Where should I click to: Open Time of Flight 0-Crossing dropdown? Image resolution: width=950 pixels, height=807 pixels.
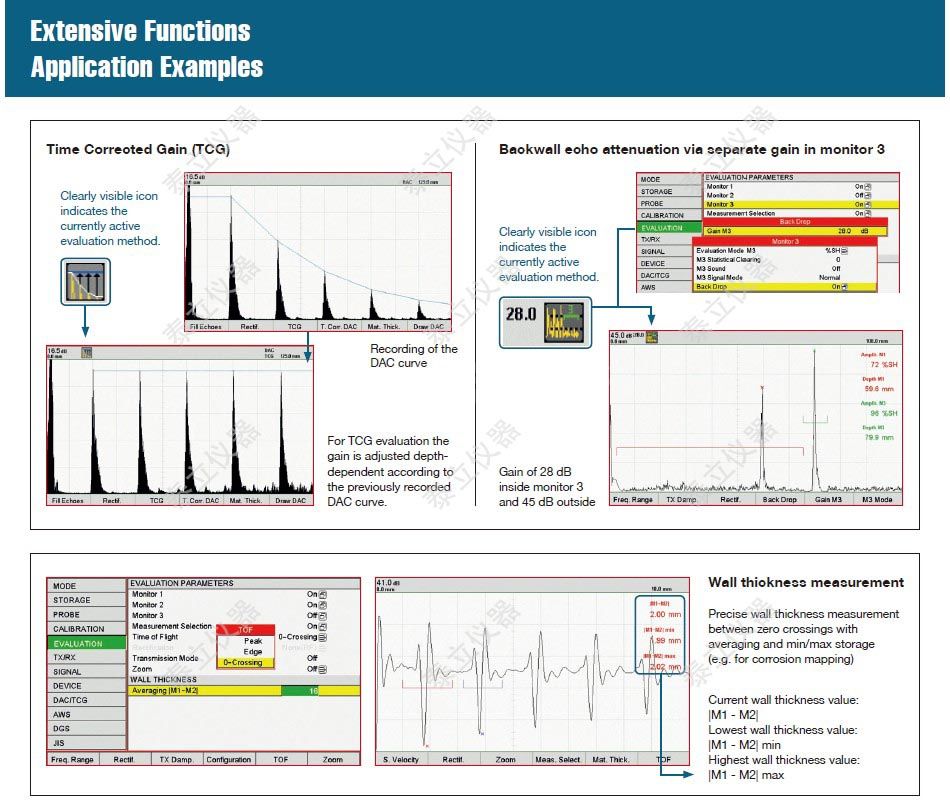pyautogui.click(x=322, y=637)
